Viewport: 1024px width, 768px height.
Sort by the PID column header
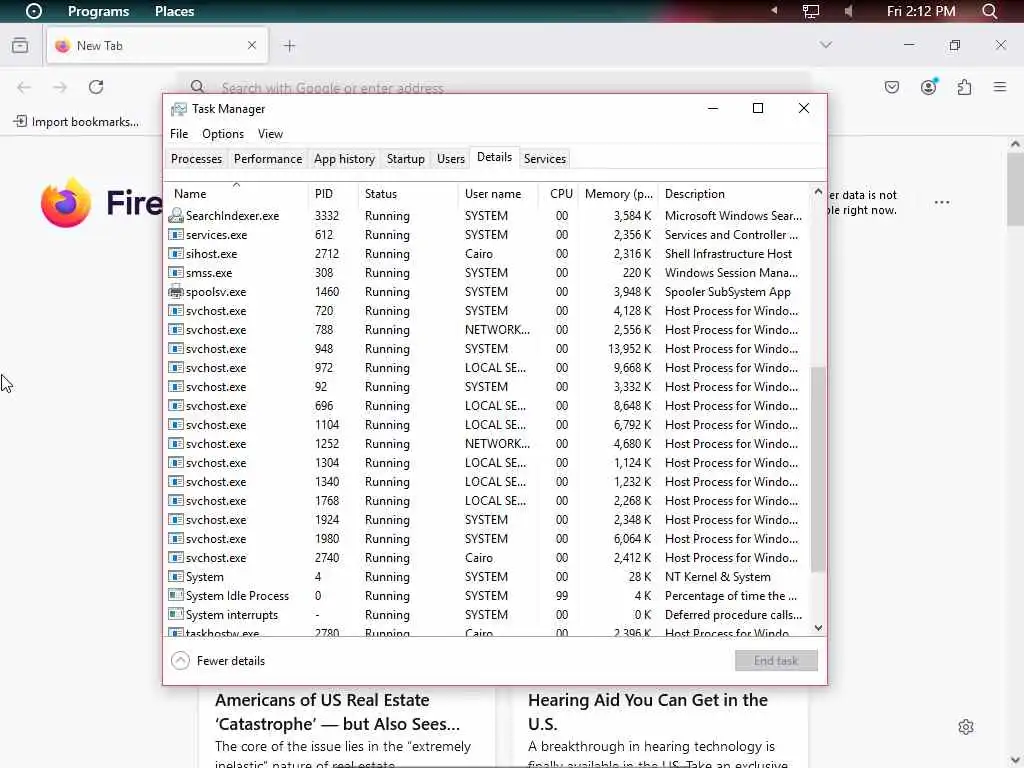click(x=333, y=194)
